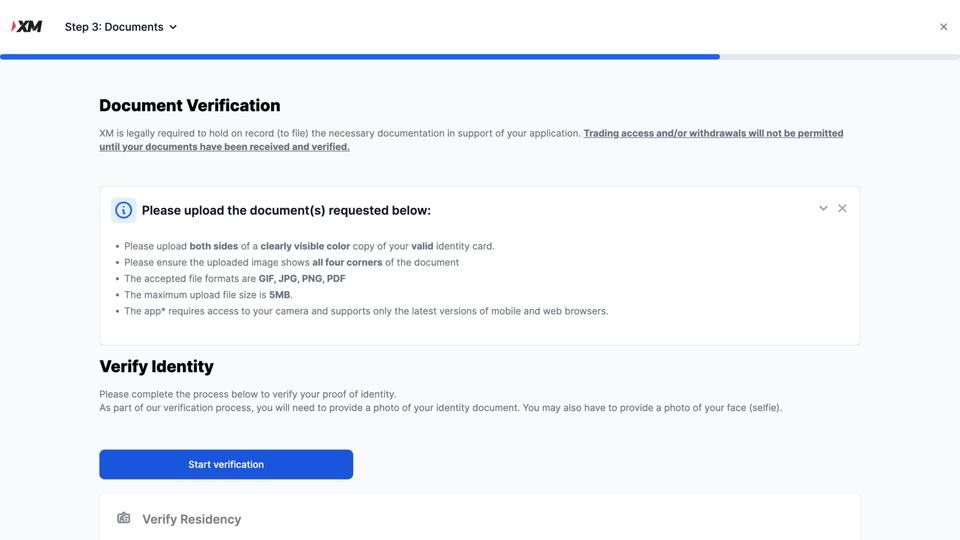960x540 pixels.
Task: Expand the Verify Residency section title
Action: [x=191, y=519]
